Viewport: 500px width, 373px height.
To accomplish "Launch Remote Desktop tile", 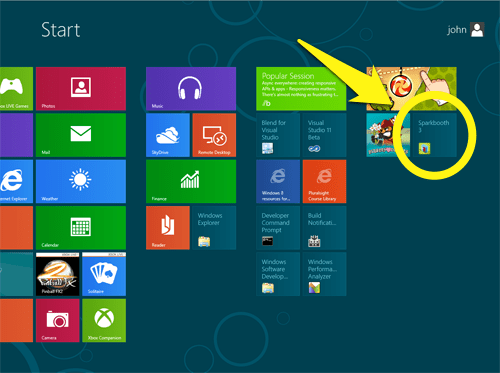I will pos(214,135).
